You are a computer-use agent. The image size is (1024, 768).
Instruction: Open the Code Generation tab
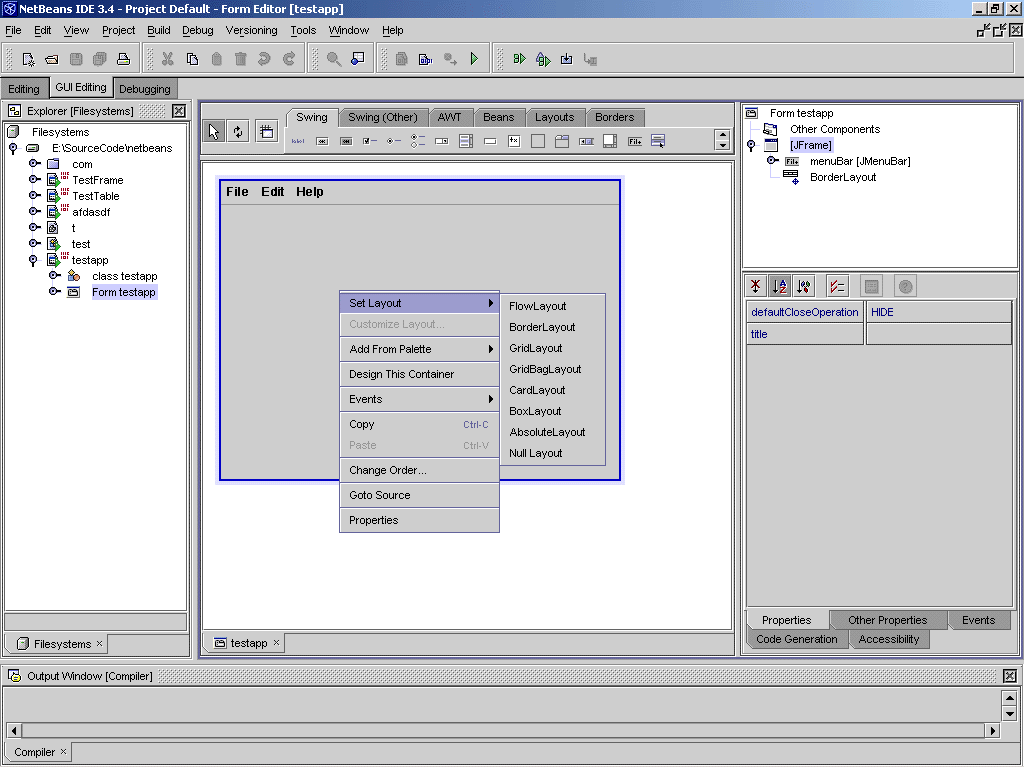click(797, 639)
